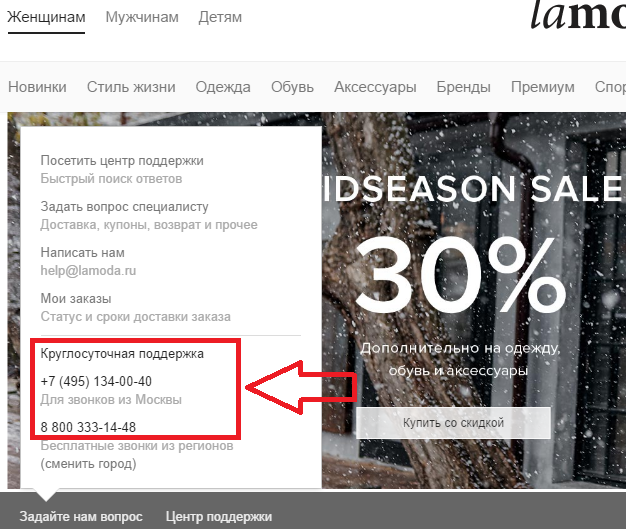Click the lamoda logo
626x529 pixels.
(578, 15)
